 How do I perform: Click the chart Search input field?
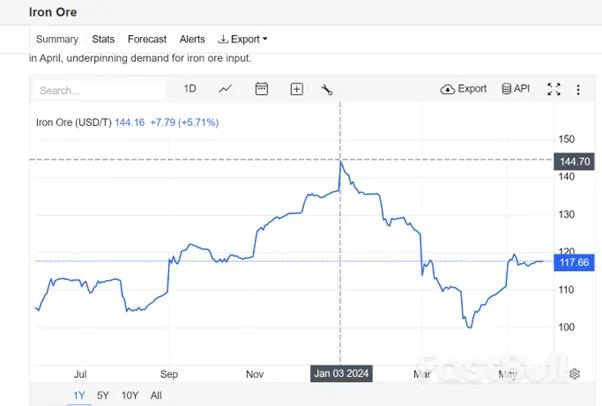95,90
